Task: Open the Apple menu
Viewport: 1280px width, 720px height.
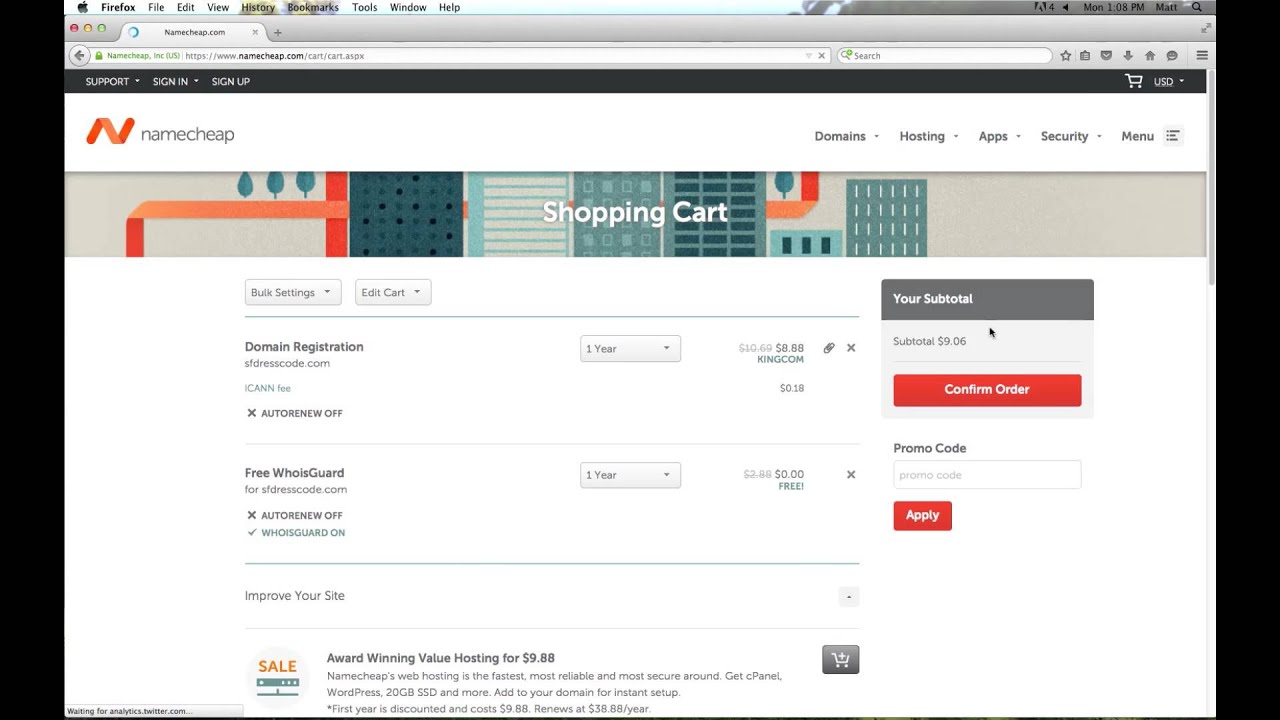Action: (83, 7)
